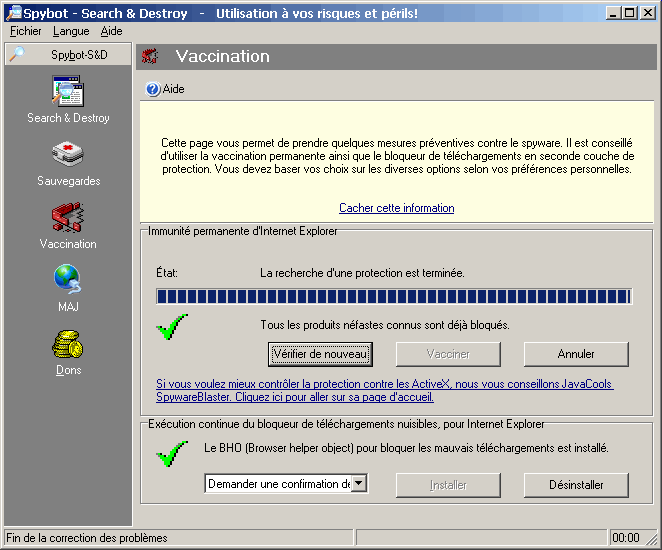Close the Spybot window
The width and height of the screenshot is (662, 550).
pos(648,13)
